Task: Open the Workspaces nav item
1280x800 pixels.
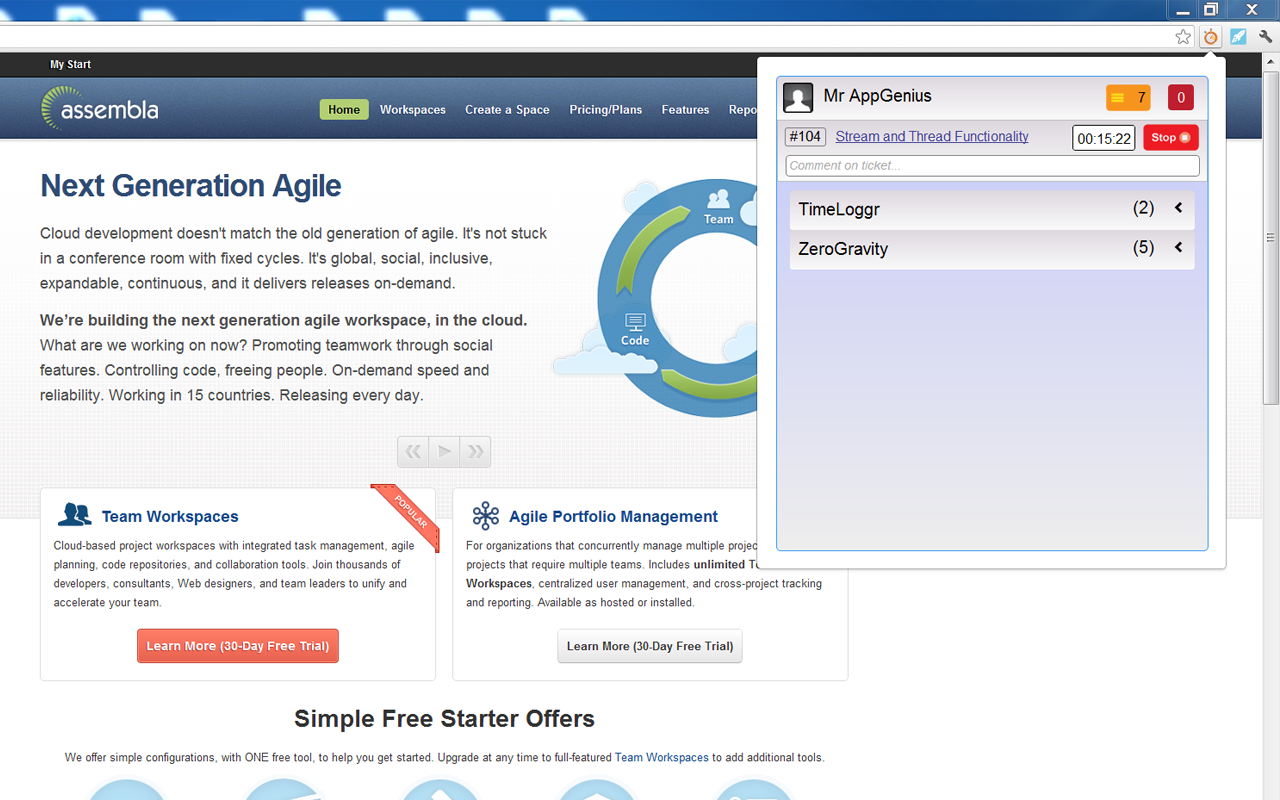Action: pyautogui.click(x=413, y=110)
